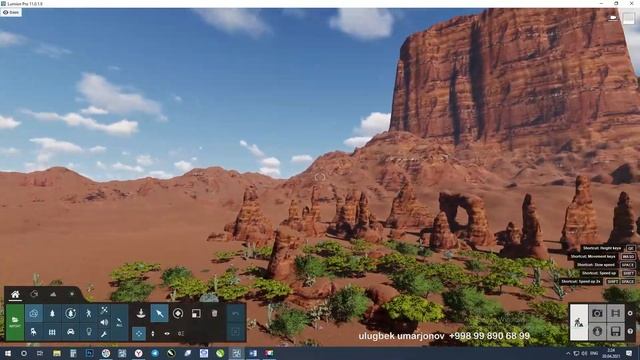
Task: Open the type-in values option icon
Action: pyautogui.click(x=181, y=333)
